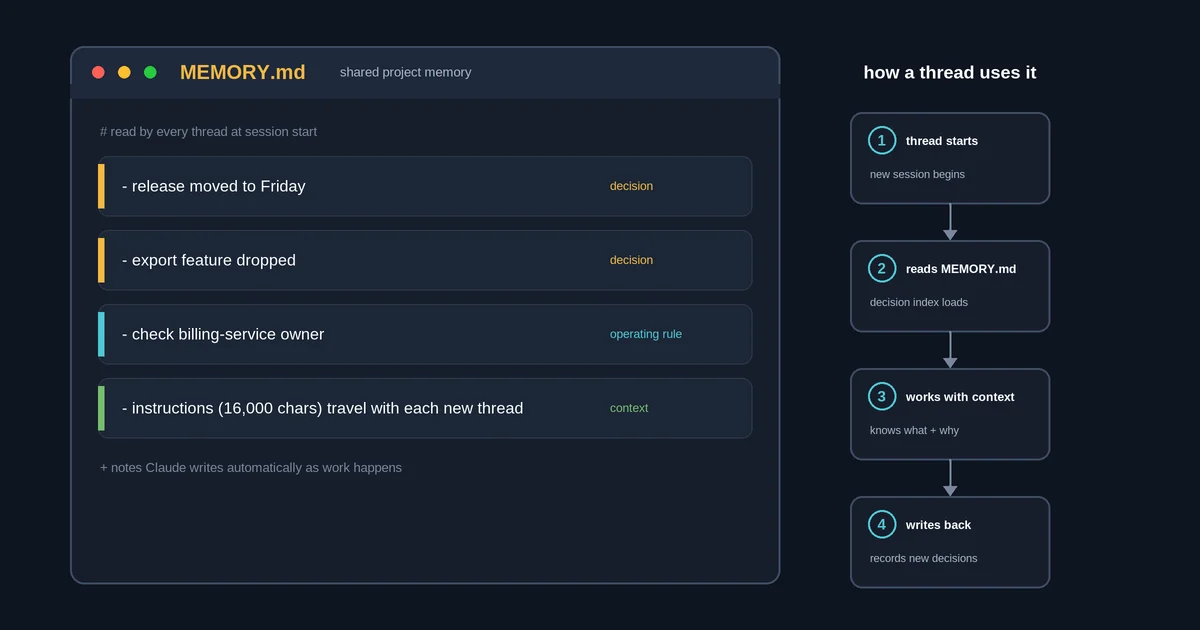Select the instructions 16,000 chars entry
This screenshot has height=630, width=1200.
tap(425, 408)
